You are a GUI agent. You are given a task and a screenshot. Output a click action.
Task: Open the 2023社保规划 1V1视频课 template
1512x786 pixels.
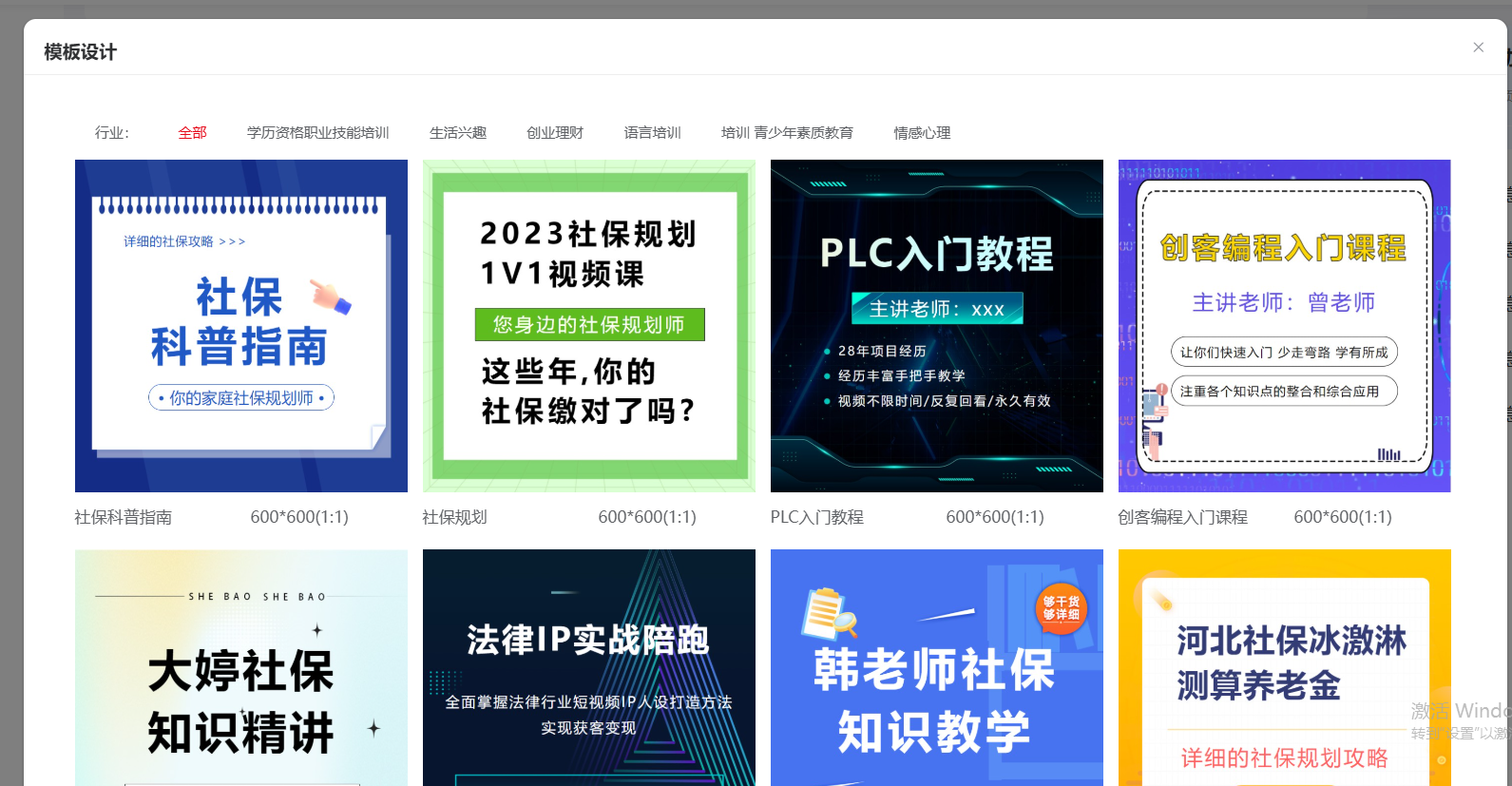tap(589, 326)
